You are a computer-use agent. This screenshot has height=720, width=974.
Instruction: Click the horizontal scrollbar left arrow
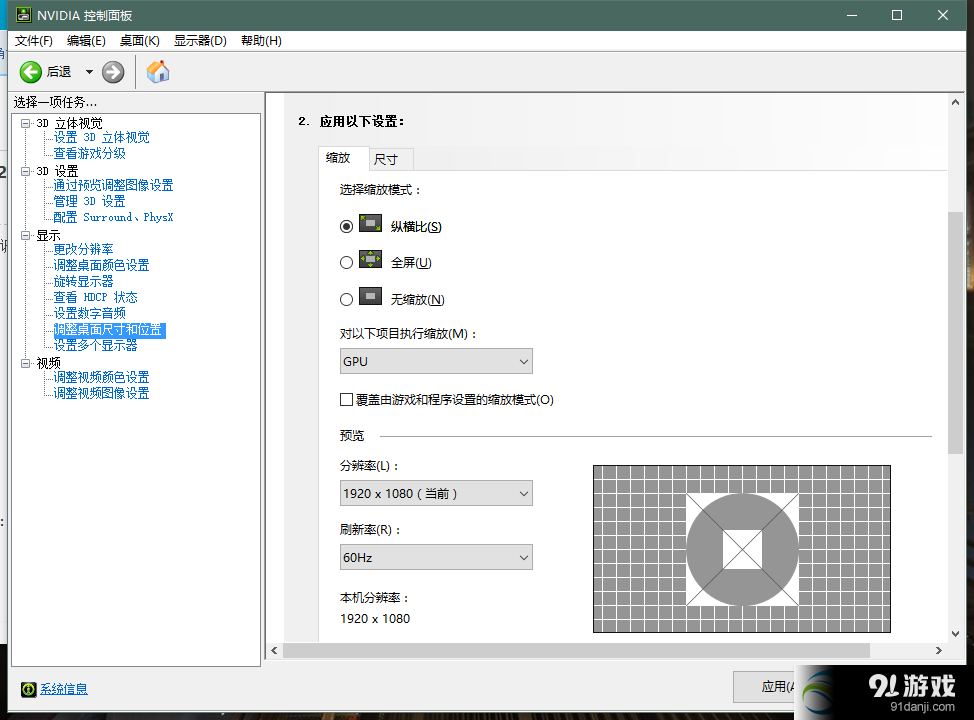(275, 650)
